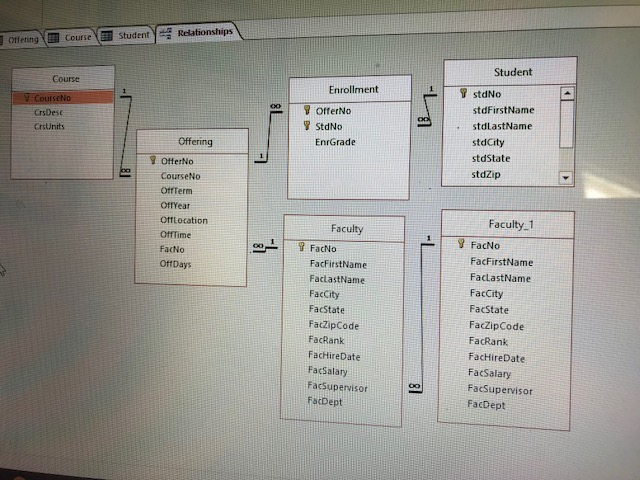The height and width of the screenshot is (480, 640).
Task: Select FacLastName in the Faculty table
Action: (x=337, y=280)
